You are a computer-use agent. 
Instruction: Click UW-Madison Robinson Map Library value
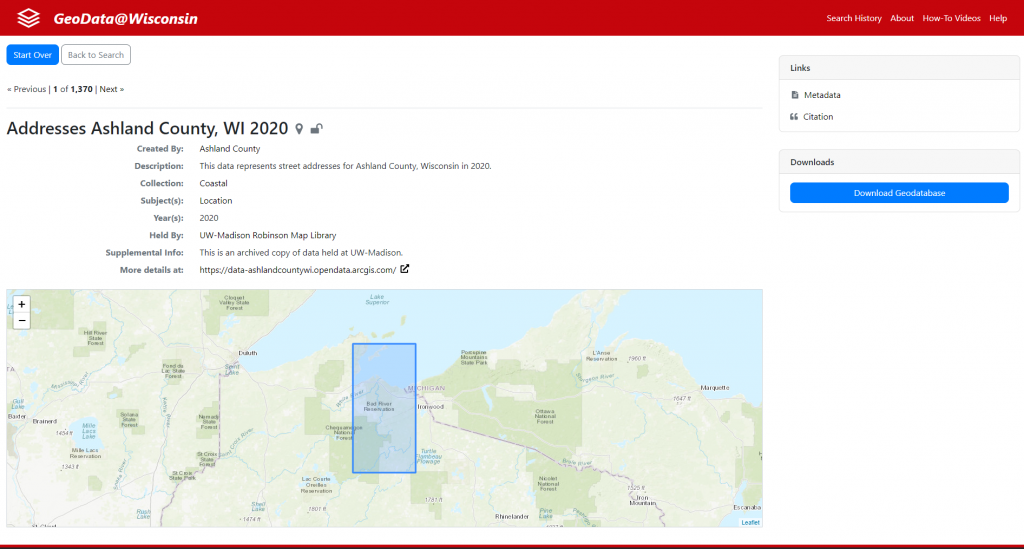click(x=268, y=235)
